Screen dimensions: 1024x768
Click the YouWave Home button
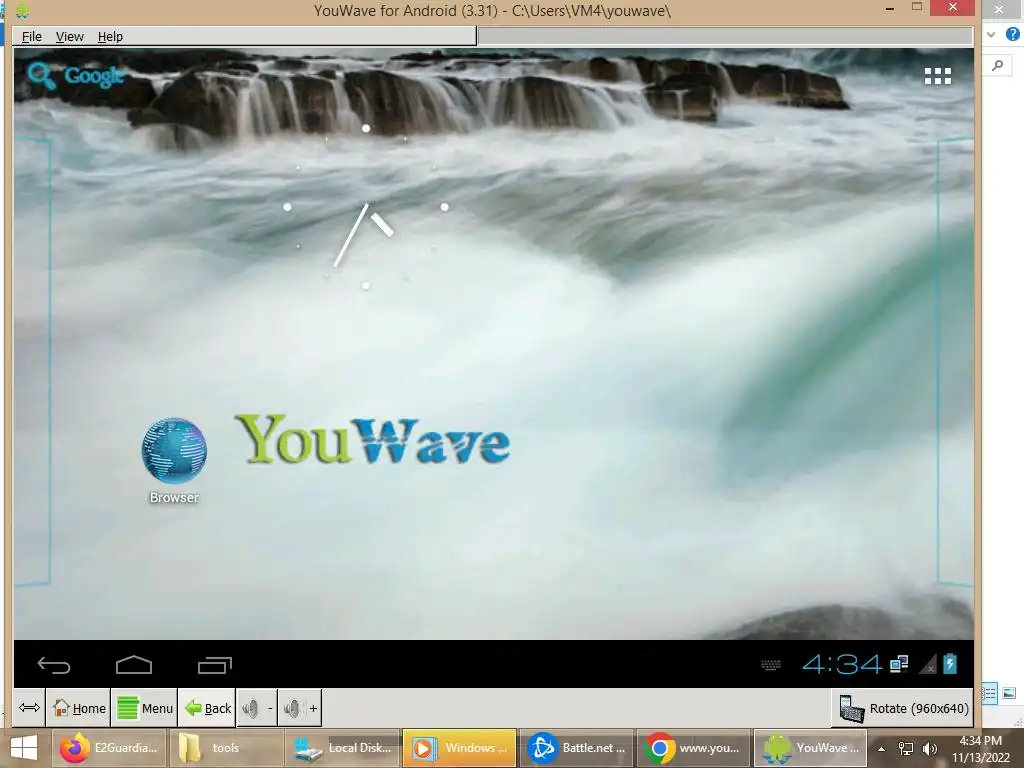(79, 708)
